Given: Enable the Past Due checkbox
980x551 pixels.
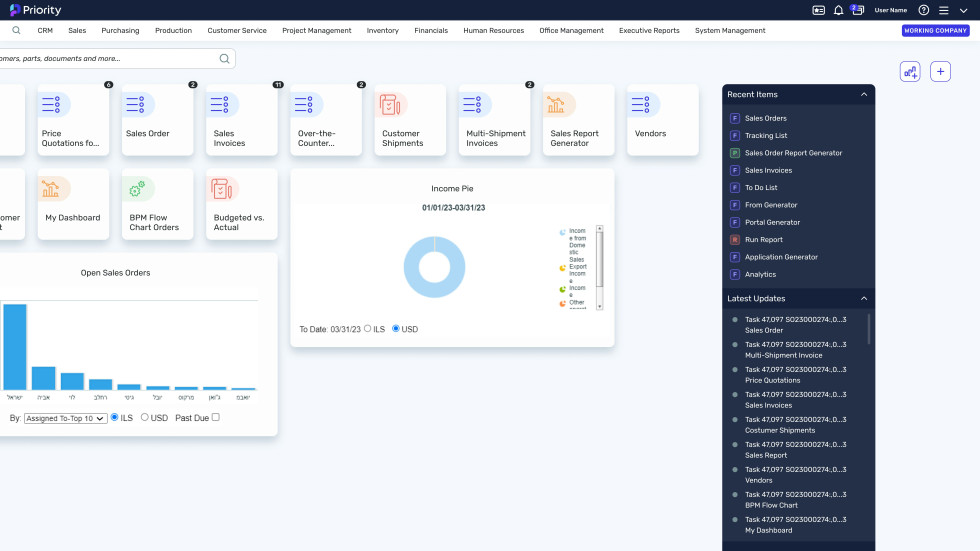Looking at the screenshot, I should [x=215, y=418].
